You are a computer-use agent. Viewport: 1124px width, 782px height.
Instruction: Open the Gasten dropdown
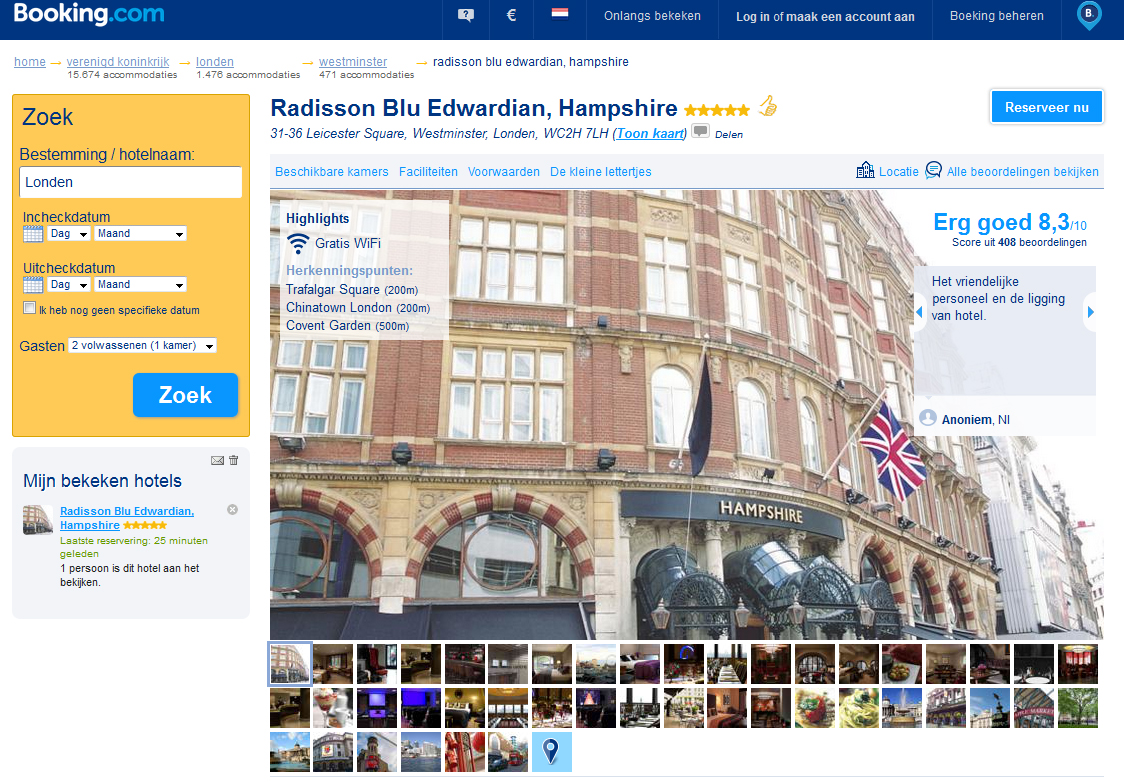pyautogui.click(x=141, y=346)
